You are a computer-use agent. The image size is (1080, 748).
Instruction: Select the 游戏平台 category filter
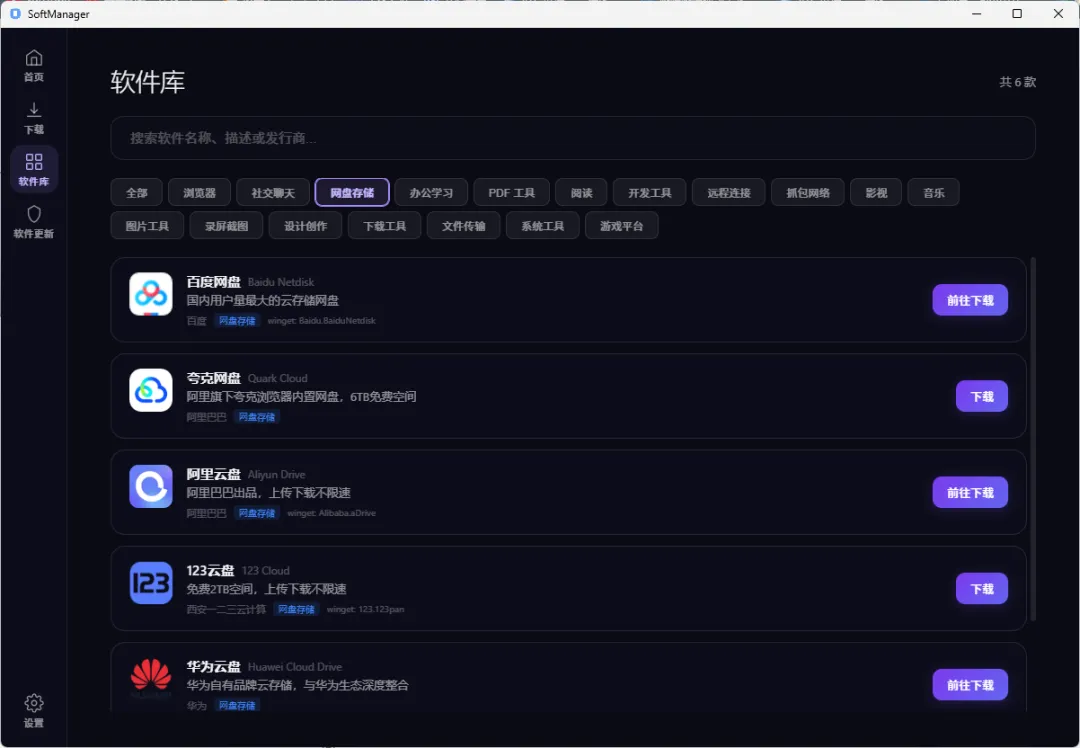click(621, 226)
